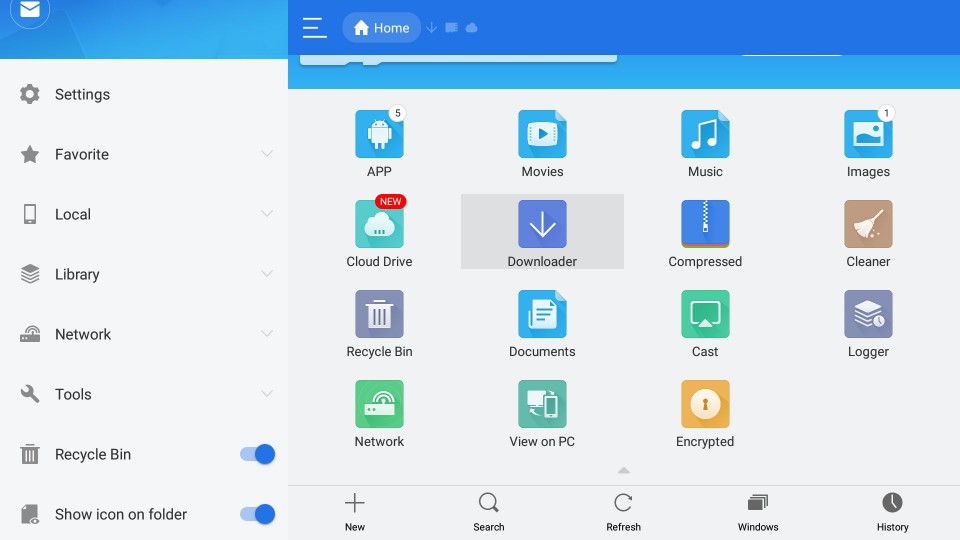Click the cloud icon in the path bar

click(471, 28)
